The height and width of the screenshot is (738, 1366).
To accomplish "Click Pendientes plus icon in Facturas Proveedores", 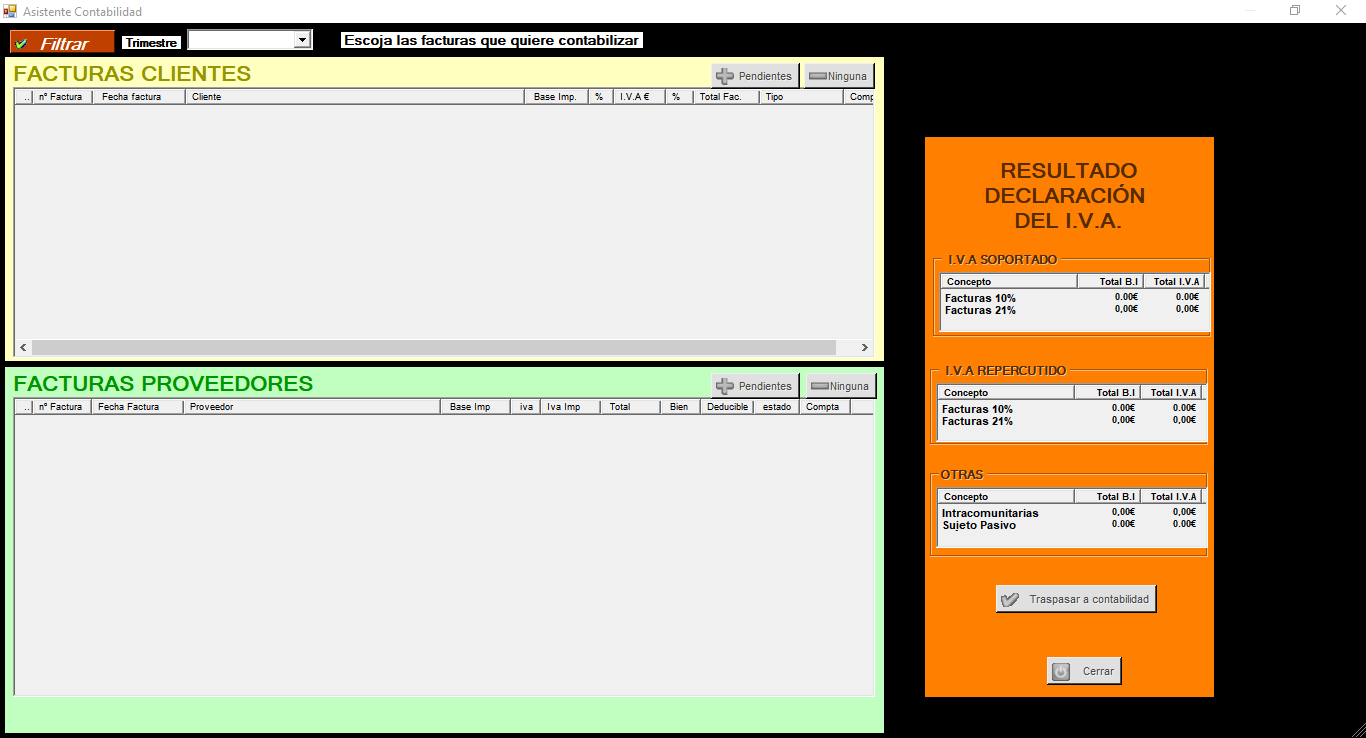I will coord(725,386).
